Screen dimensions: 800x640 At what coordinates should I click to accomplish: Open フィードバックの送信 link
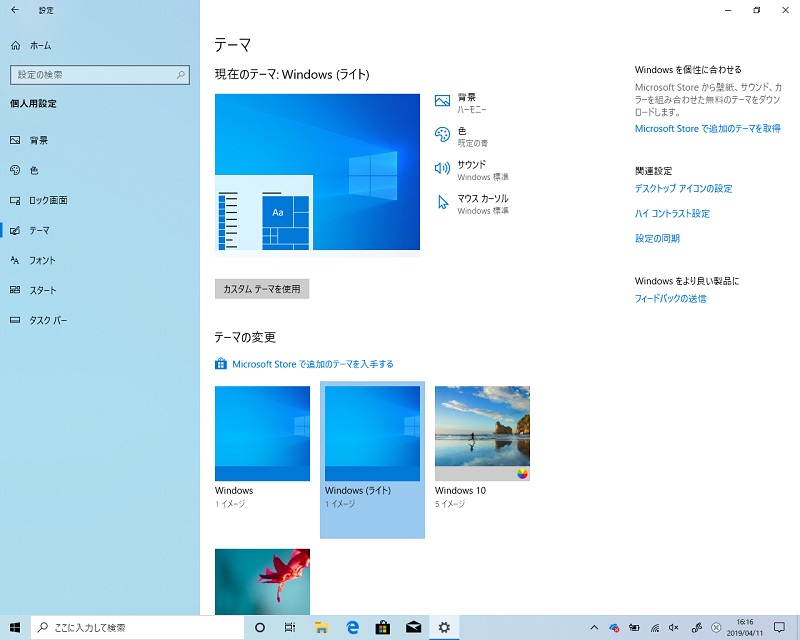tap(670, 299)
